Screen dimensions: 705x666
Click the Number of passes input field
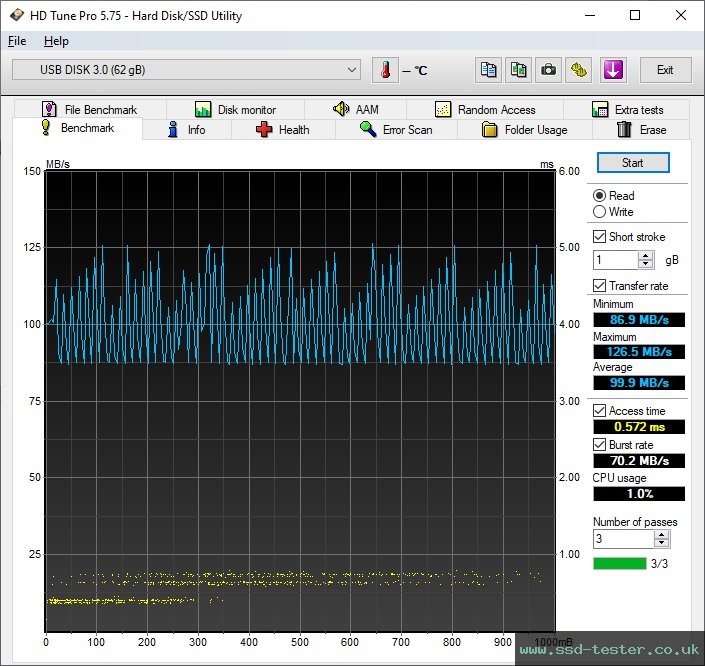pos(624,539)
